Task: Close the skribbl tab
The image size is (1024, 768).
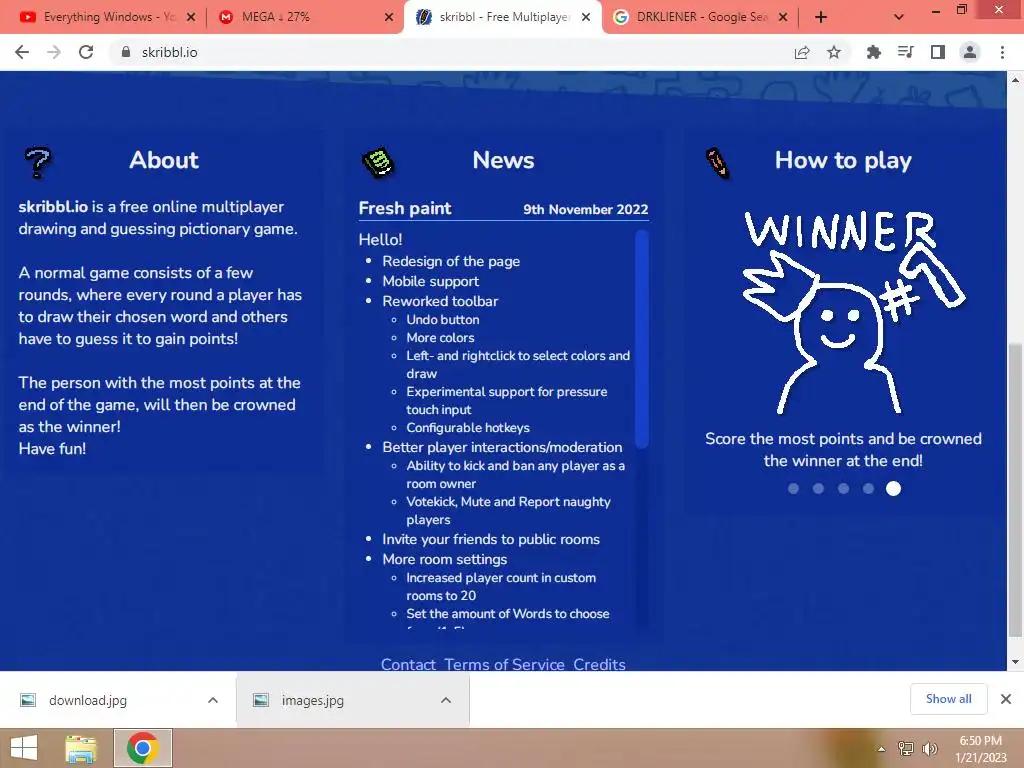Action: point(586,17)
